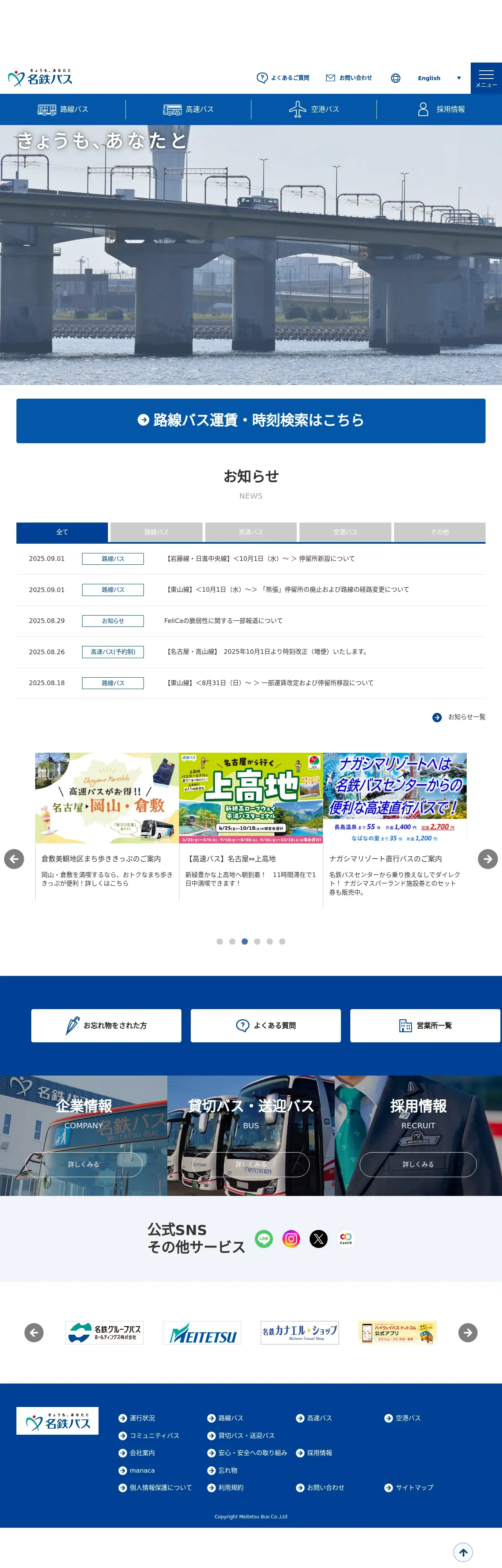Image resolution: width=502 pixels, height=1568 pixels.
Task: Open the MEITETSU logo banner
Action: tap(202, 1332)
